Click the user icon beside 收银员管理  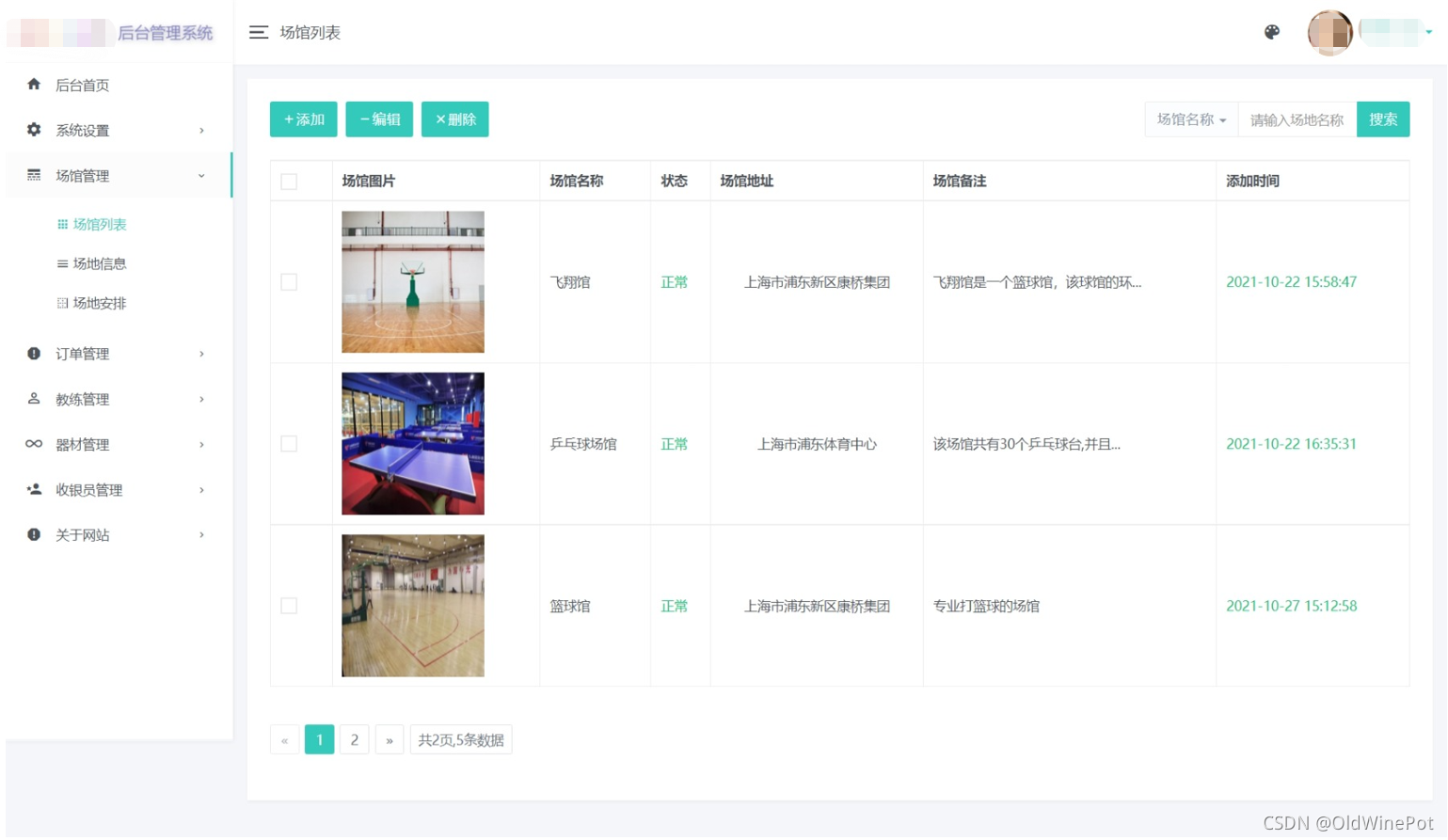[34, 489]
